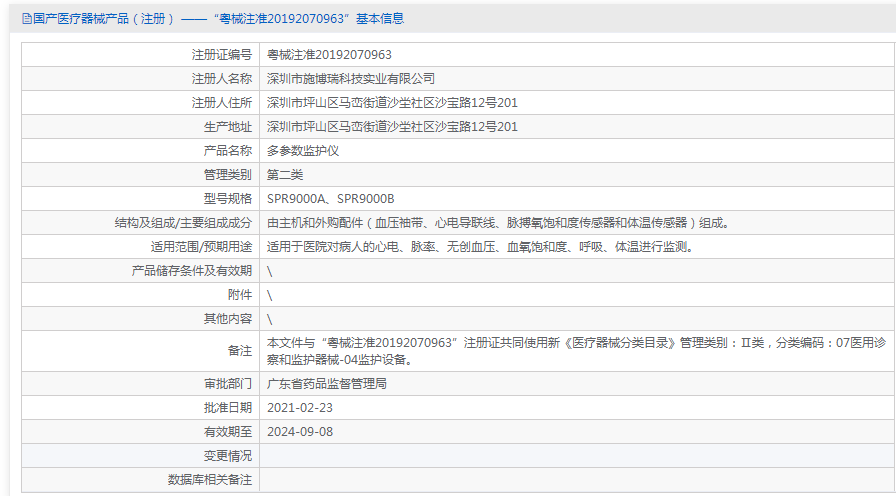Image resolution: width=896 pixels, height=496 pixels.
Task: Click the 数据库相关备注 row label
Action: click(210, 480)
